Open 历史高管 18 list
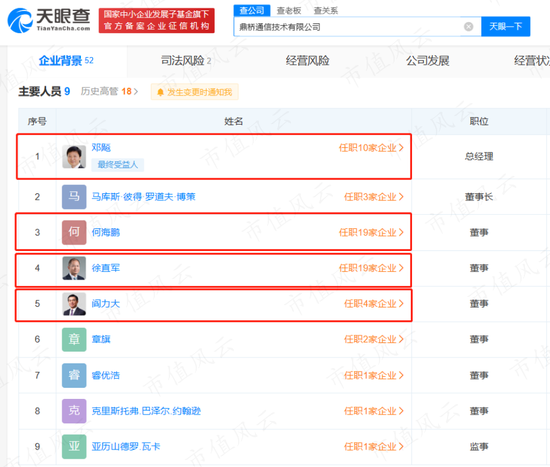 pyautogui.click(x=109, y=92)
